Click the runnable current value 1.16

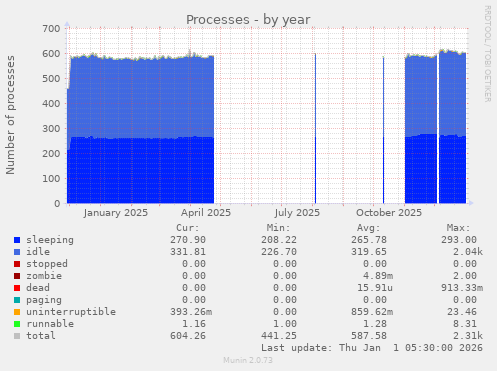coord(194,324)
